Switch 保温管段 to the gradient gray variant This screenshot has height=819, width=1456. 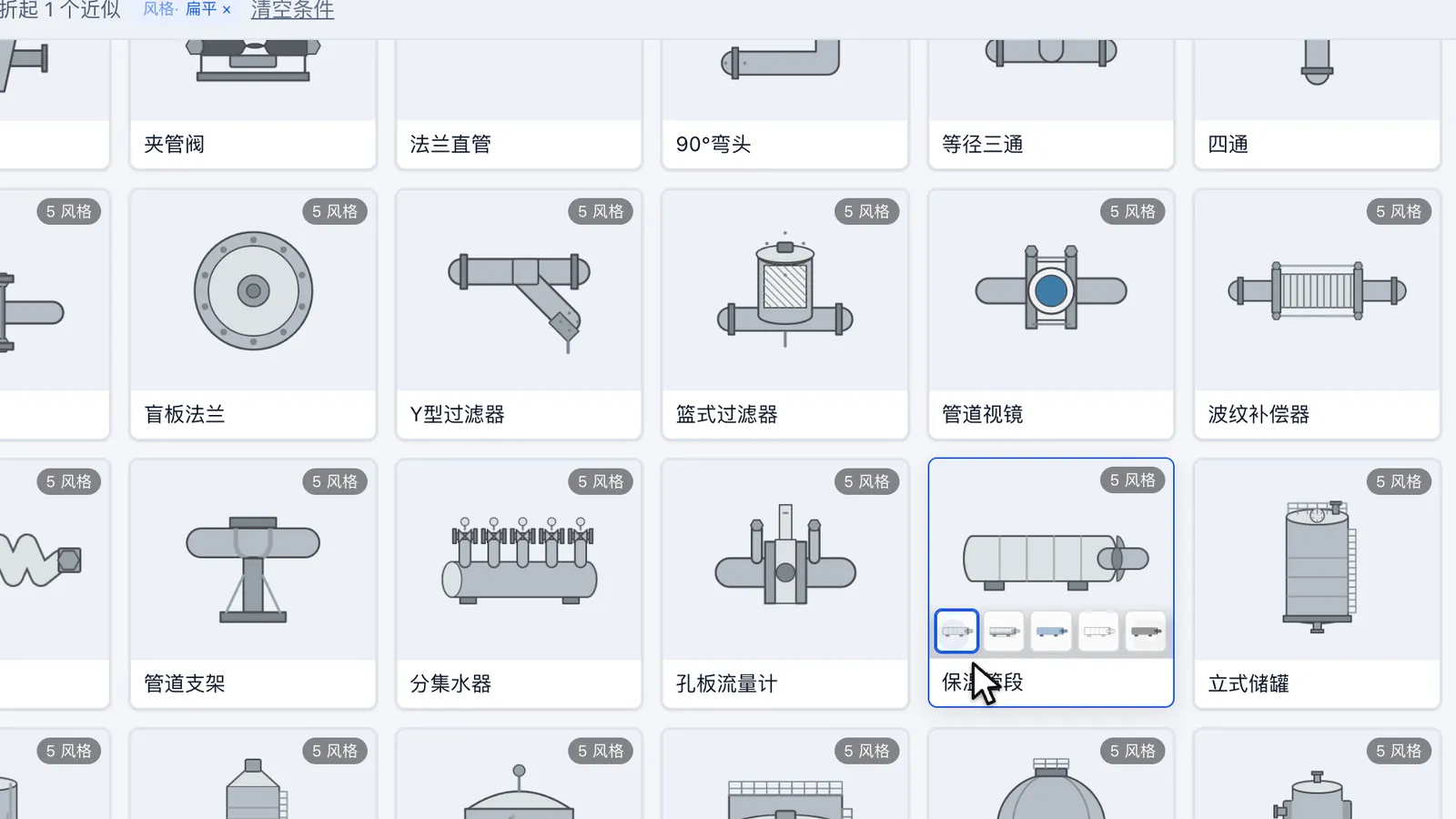(1004, 632)
